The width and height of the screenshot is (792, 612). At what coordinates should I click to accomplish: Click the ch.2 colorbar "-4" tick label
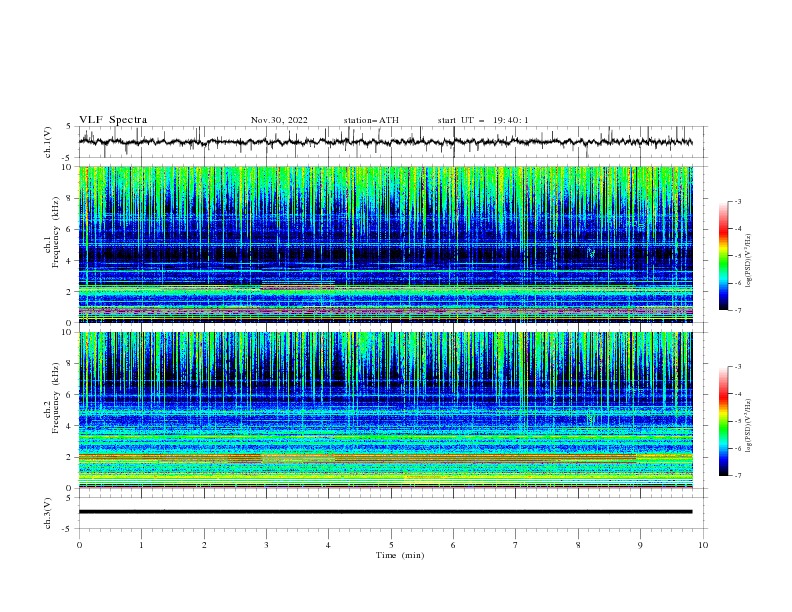coord(738,394)
